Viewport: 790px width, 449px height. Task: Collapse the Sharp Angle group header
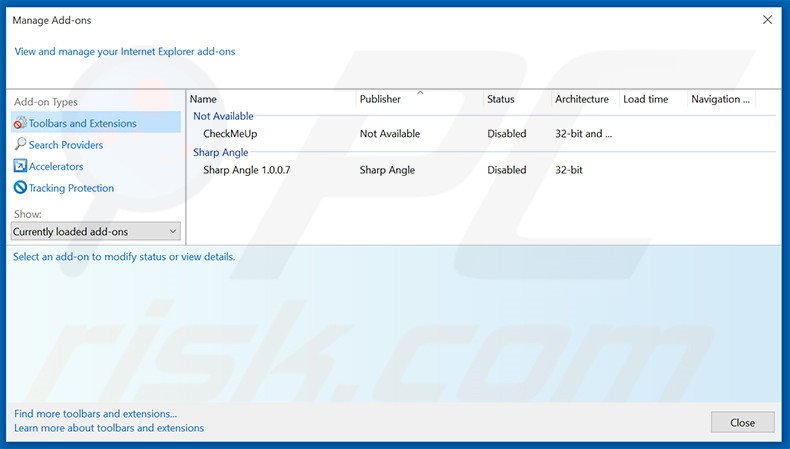(221, 152)
